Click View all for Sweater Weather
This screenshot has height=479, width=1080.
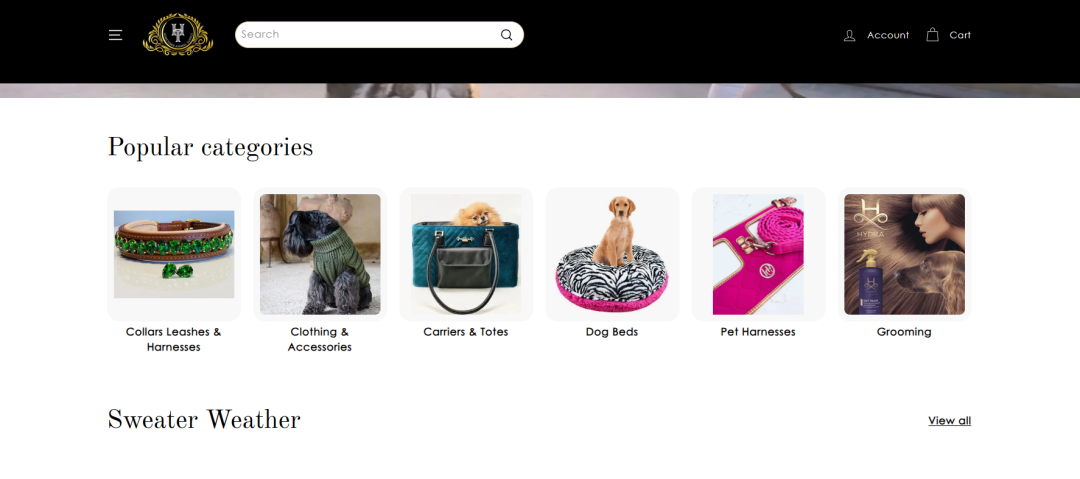[x=949, y=420]
